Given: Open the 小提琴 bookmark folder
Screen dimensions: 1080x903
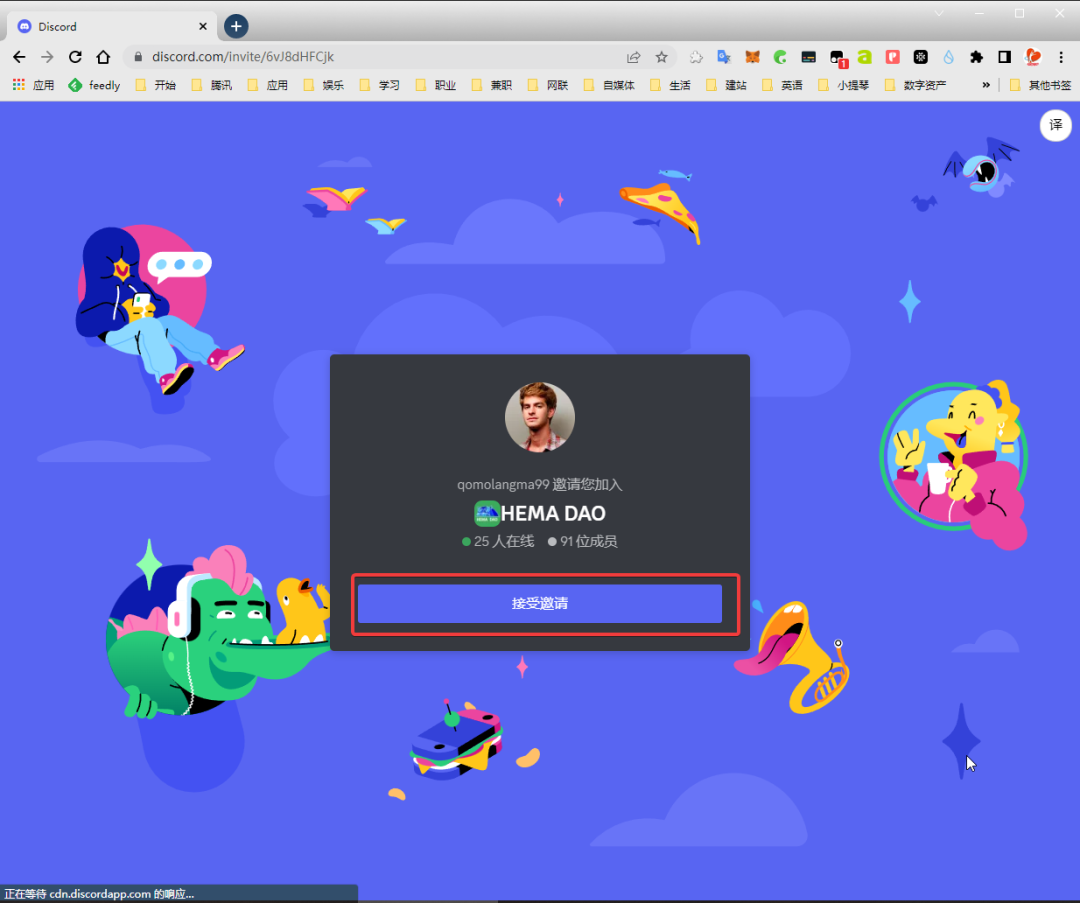Looking at the screenshot, I should click(x=844, y=85).
